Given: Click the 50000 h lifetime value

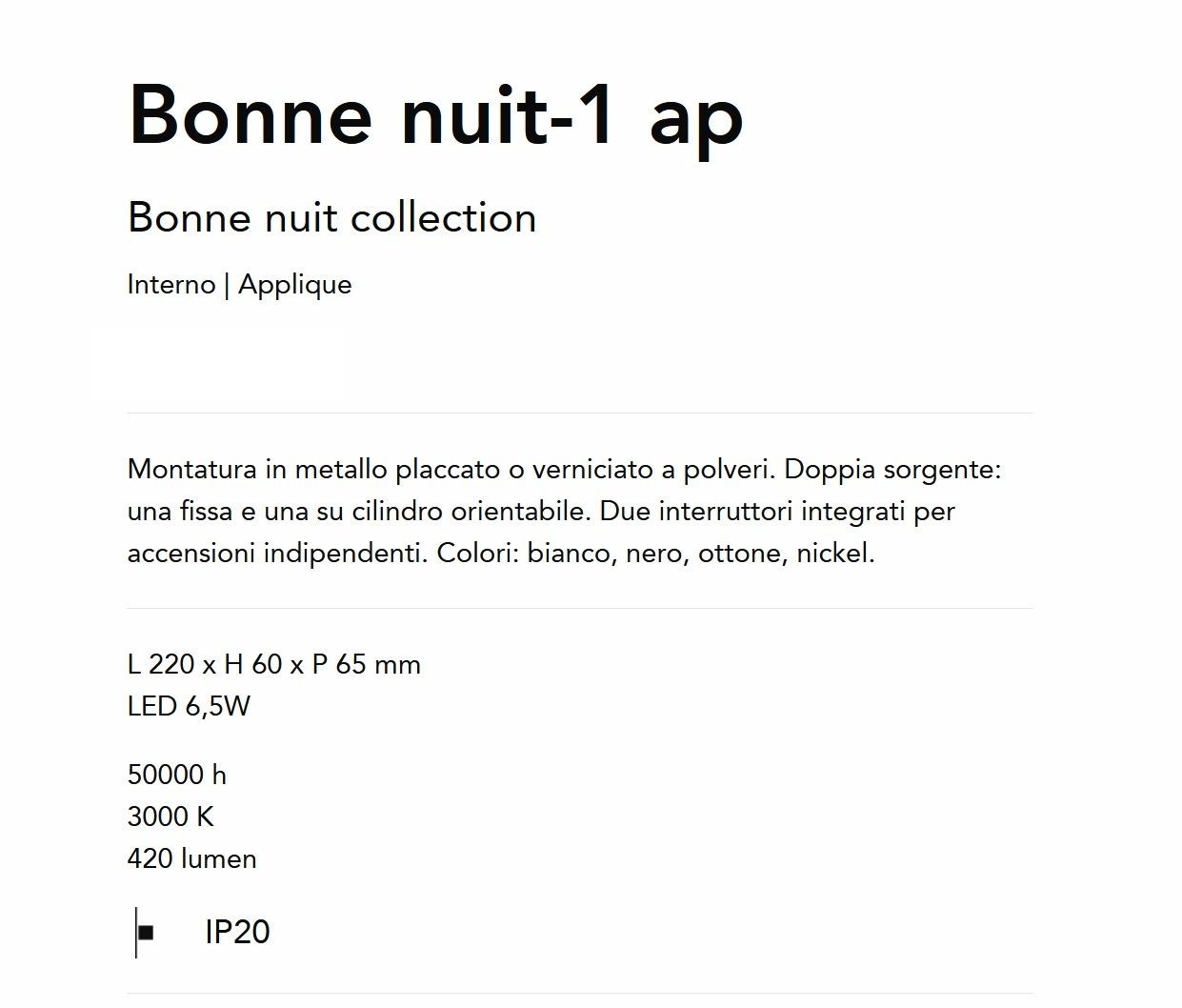Looking at the screenshot, I should coord(177,775).
